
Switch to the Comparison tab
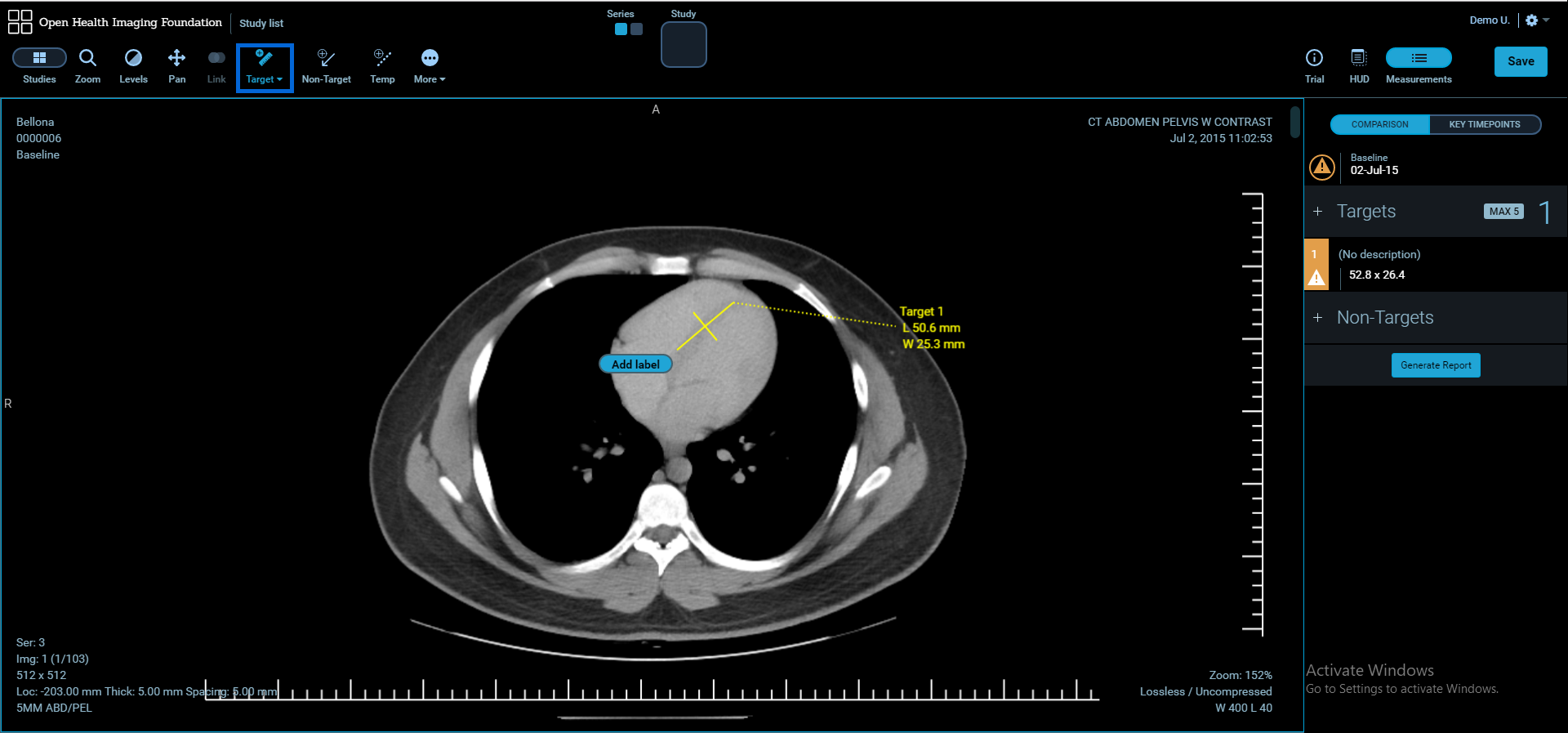pyautogui.click(x=1379, y=124)
